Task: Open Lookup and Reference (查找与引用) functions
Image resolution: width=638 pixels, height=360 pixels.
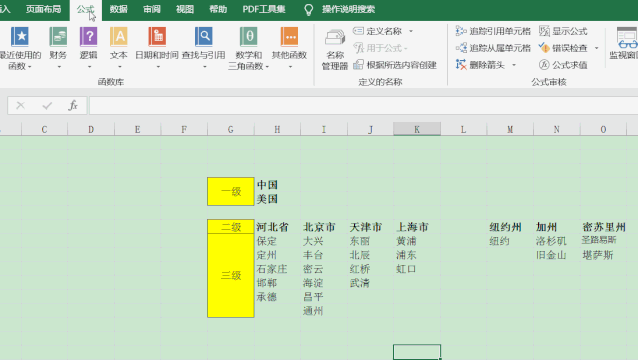Action: [x=203, y=37]
